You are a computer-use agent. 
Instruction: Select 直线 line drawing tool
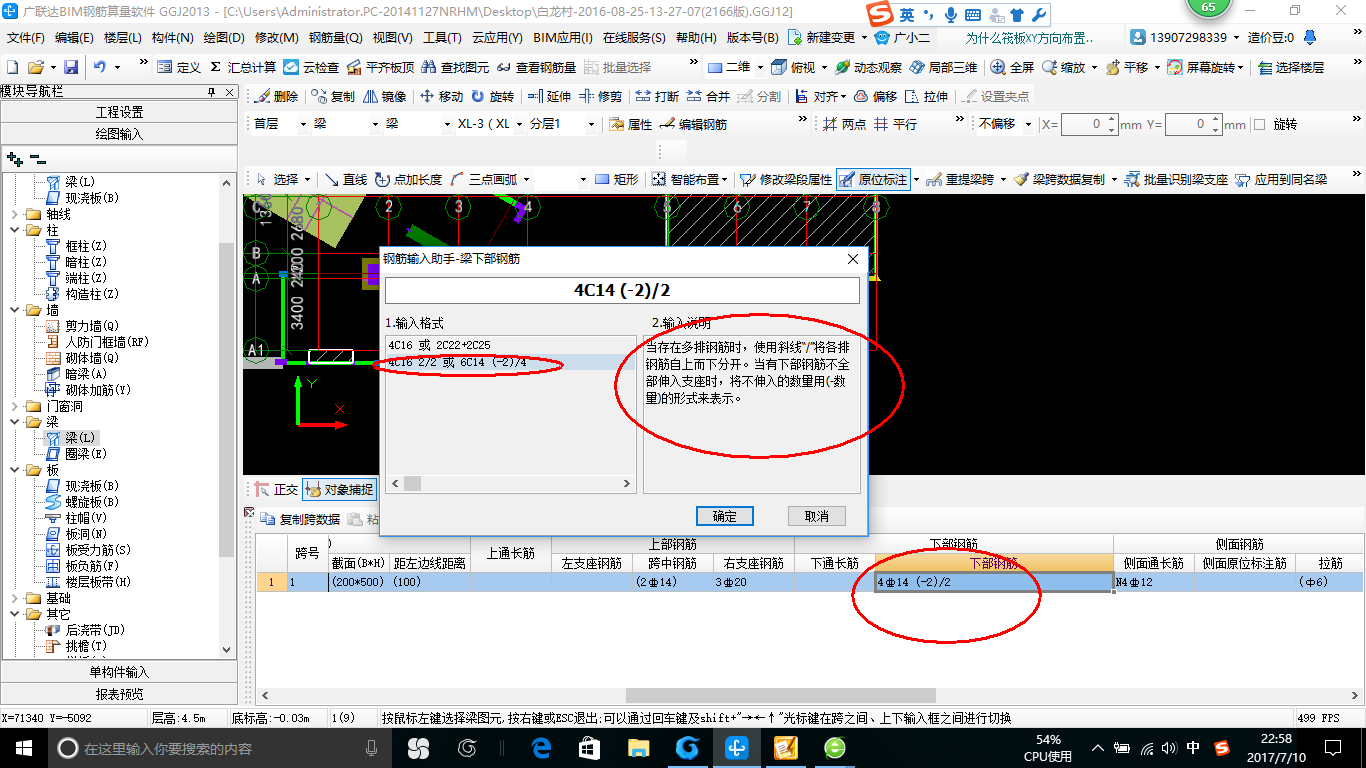[346, 179]
